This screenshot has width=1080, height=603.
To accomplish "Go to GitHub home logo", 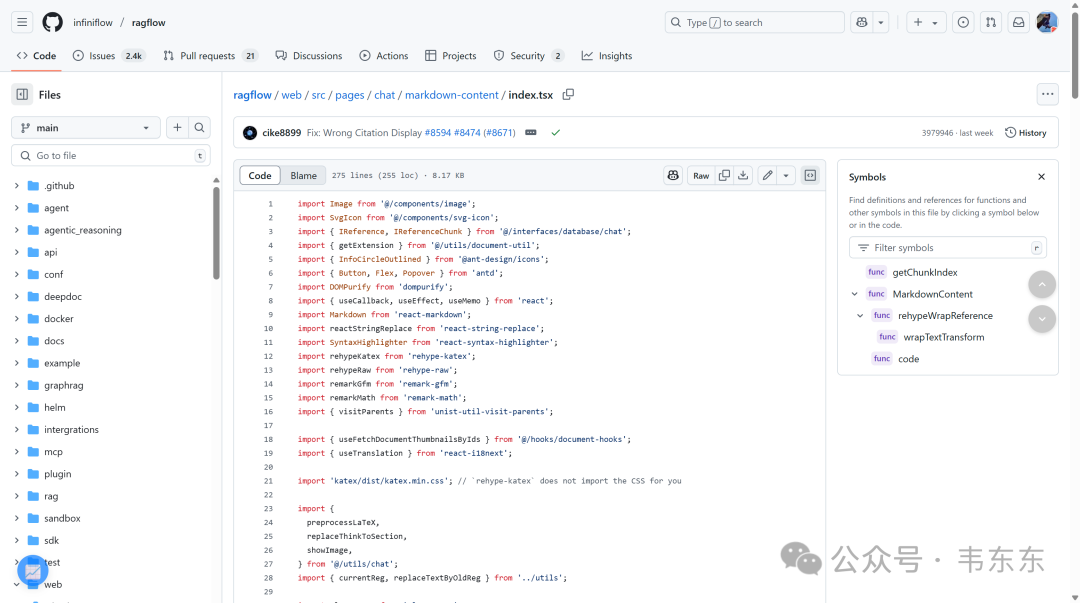I will click(52, 23).
